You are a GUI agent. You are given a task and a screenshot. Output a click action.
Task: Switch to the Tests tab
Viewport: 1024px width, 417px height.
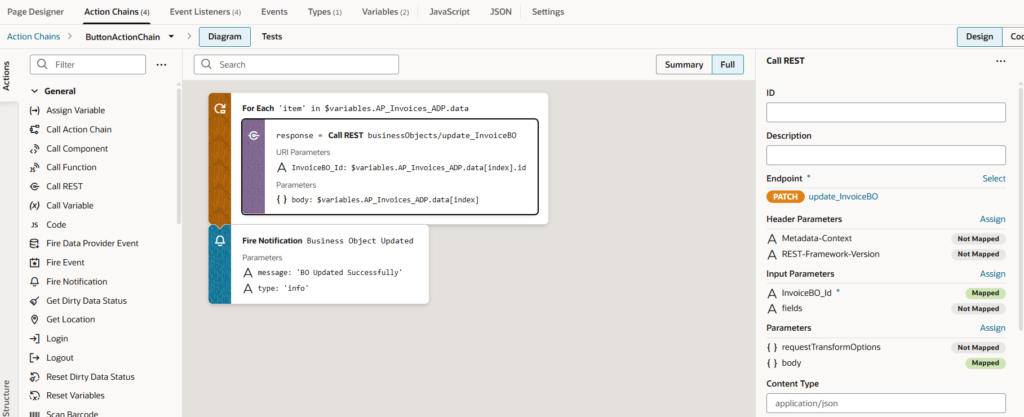click(271, 37)
